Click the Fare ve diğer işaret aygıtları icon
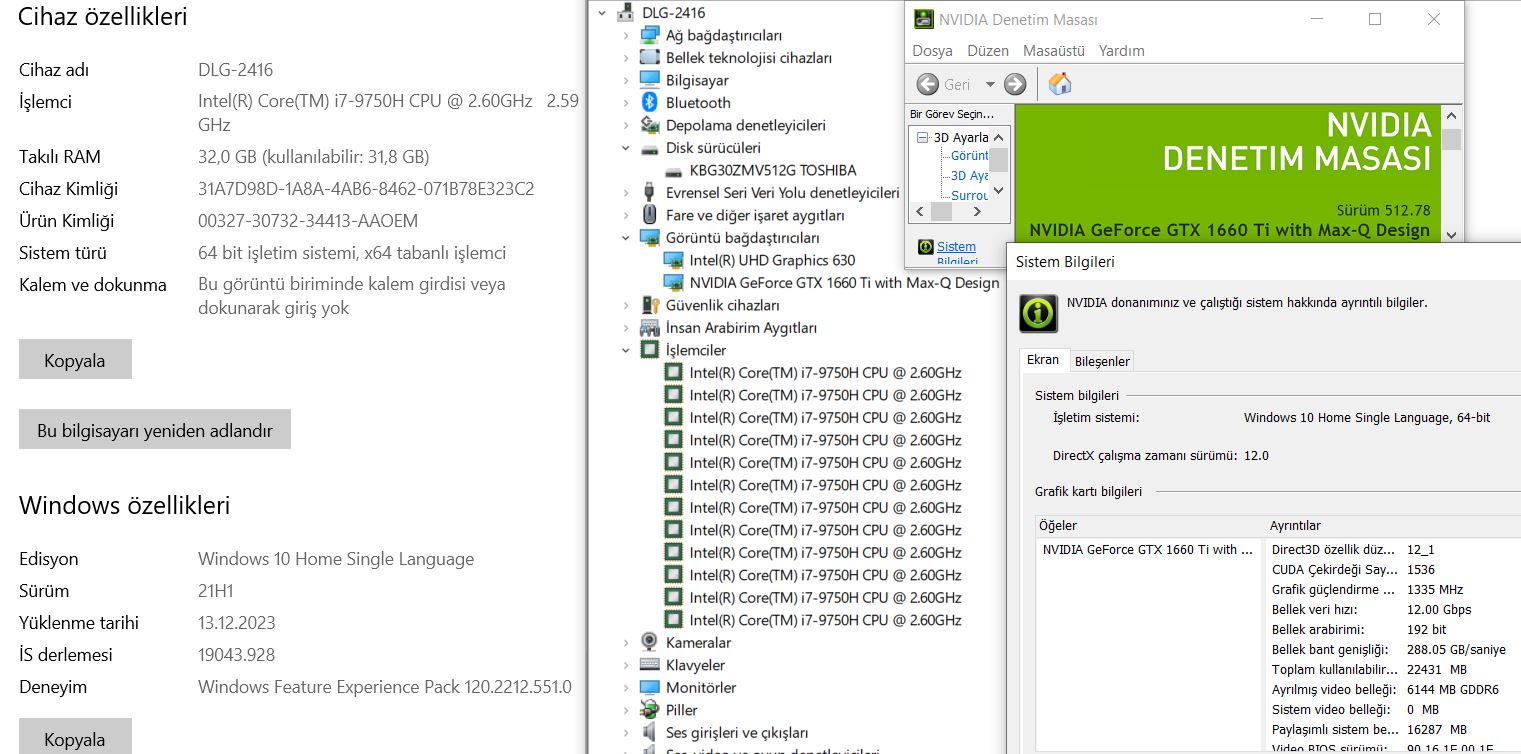The height and width of the screenshot is (754, 1521). (650, 215)
